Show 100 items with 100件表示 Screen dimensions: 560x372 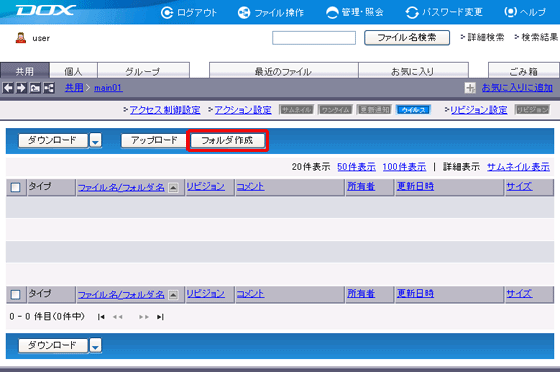pos(404,167)
